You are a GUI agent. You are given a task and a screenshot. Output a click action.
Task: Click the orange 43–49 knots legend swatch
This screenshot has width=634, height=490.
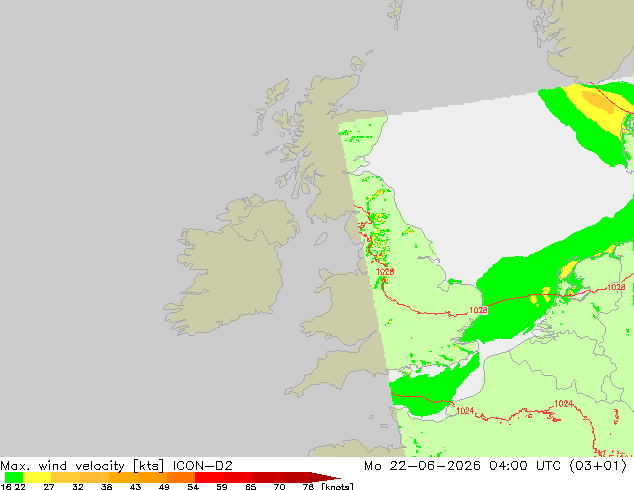point(152,477)
